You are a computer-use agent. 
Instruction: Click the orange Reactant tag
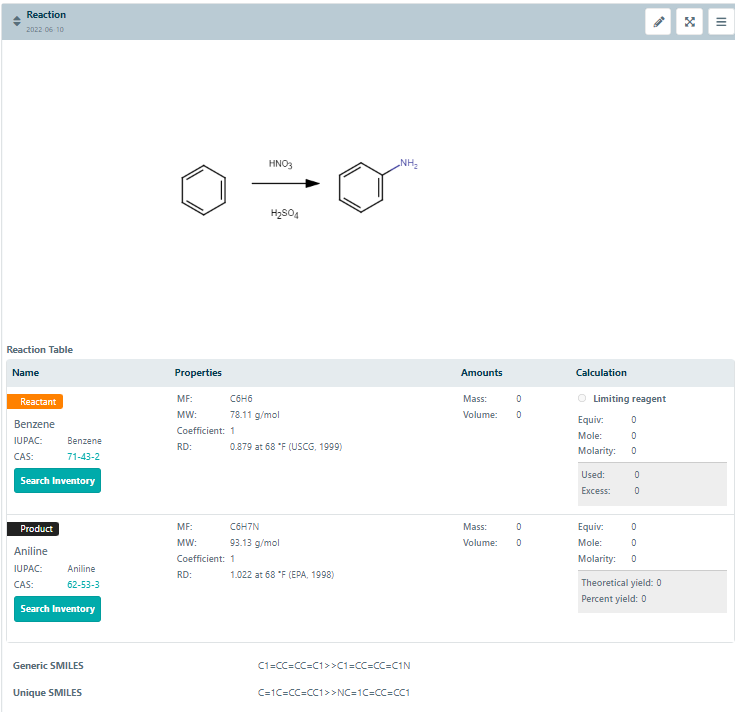[x=35, y=401]
